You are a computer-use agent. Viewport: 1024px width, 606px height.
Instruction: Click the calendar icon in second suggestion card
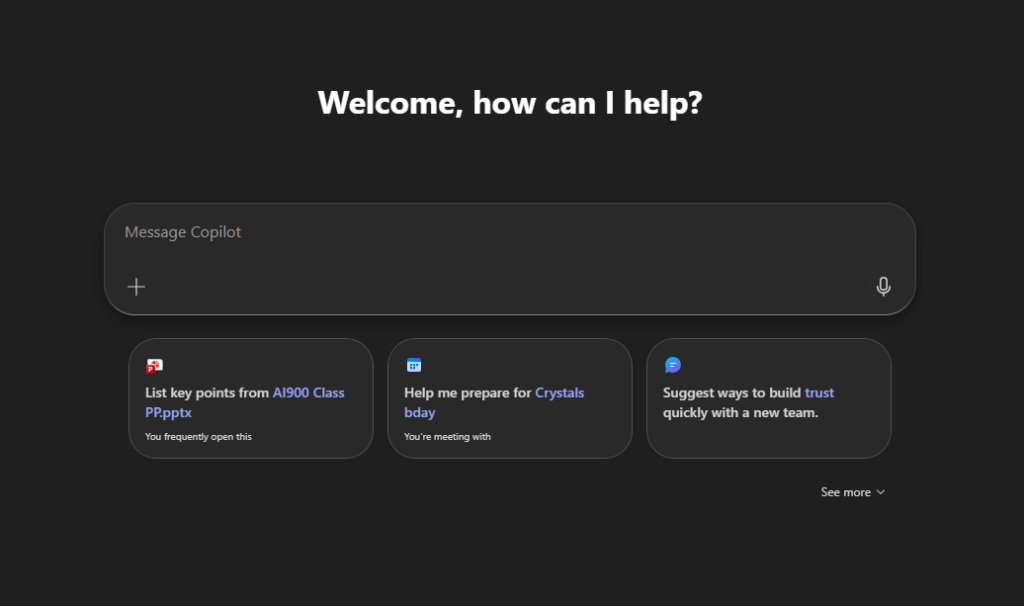[x=413, y=366]
